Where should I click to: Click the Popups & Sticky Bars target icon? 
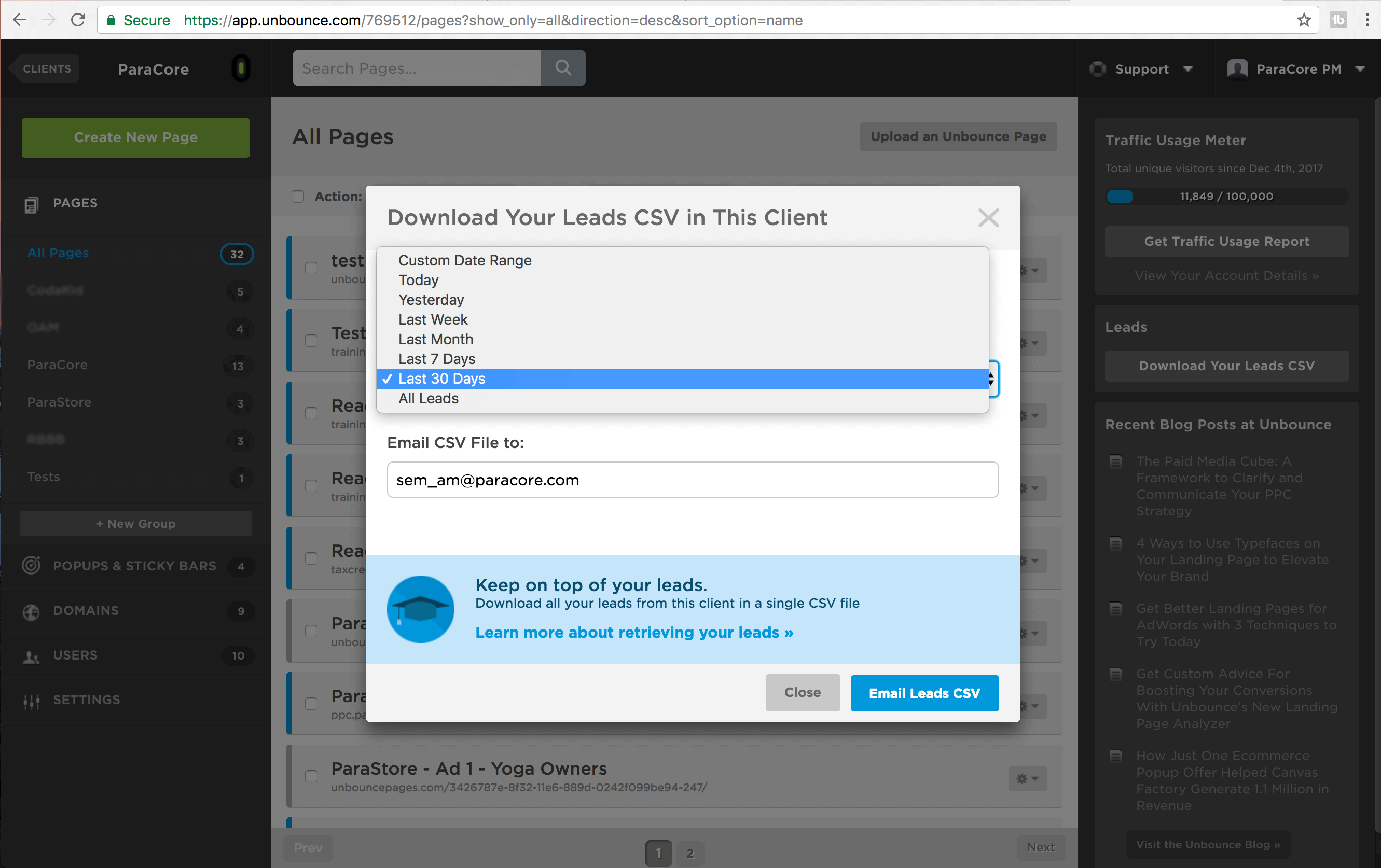coord(32,565)
